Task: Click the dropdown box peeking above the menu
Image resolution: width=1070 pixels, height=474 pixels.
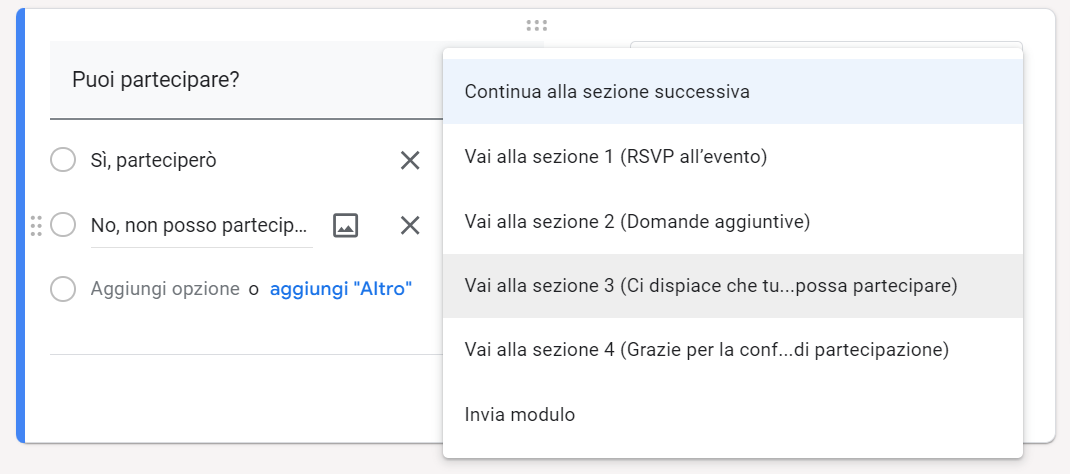Action: [825, 45]
